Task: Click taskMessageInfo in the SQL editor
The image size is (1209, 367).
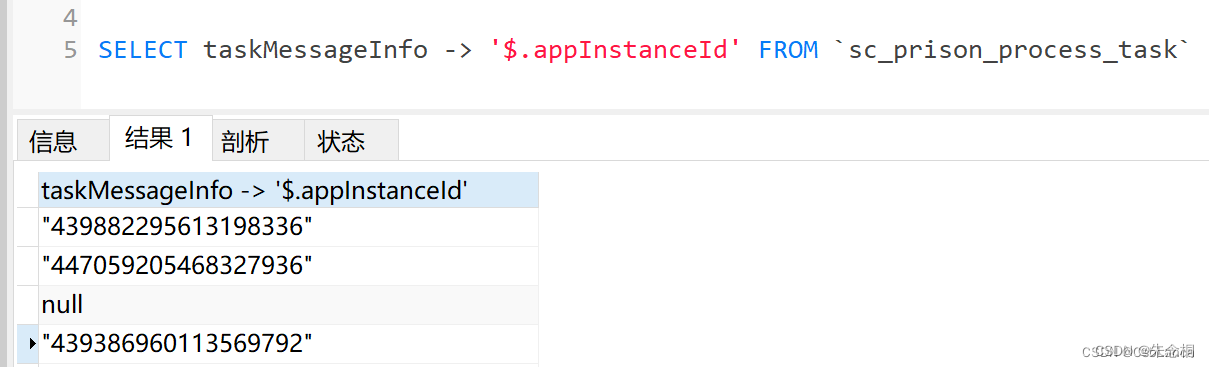Action: [315, 50]
